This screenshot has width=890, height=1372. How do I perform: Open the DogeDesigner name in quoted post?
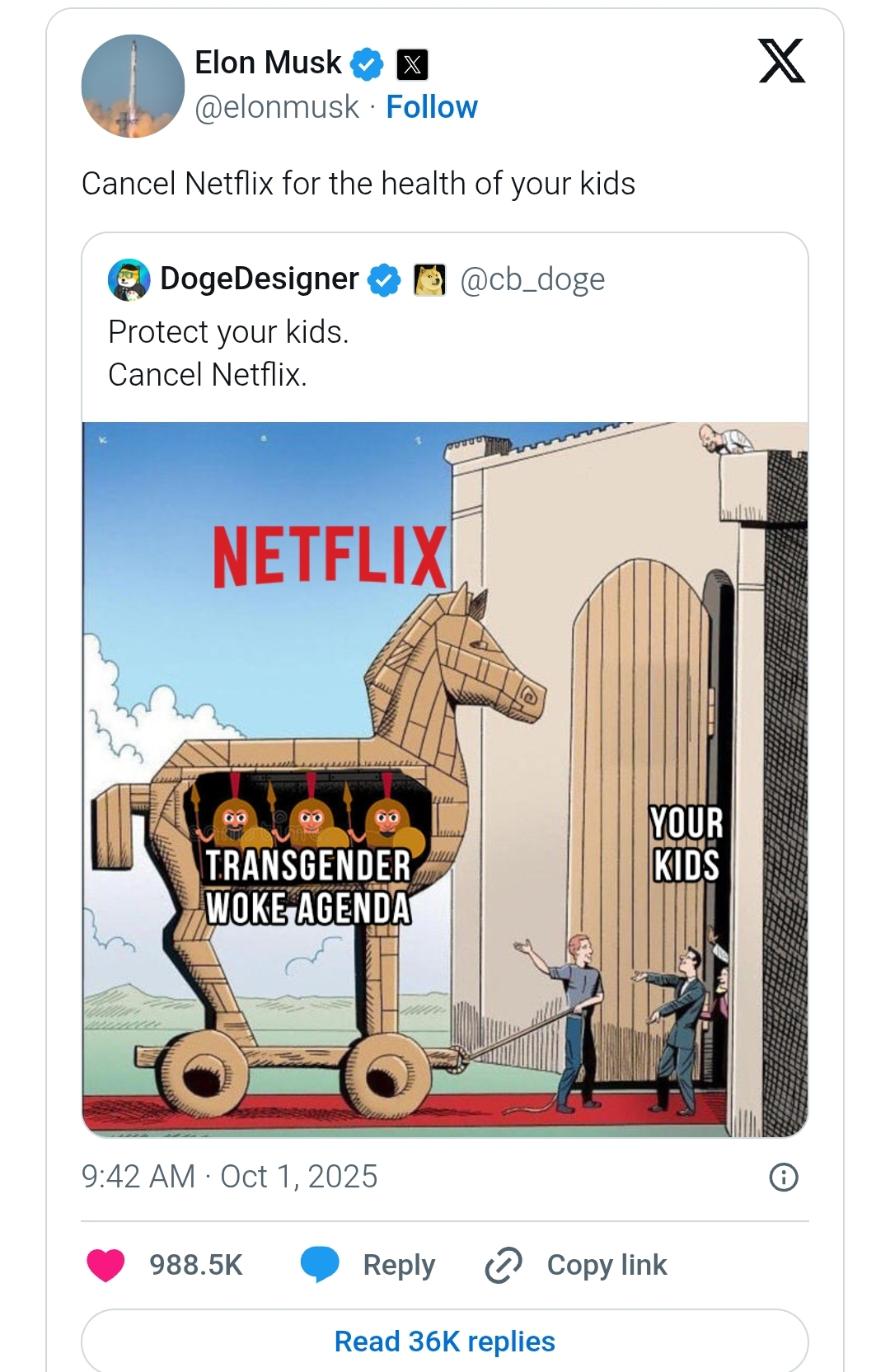pos(260,279)
